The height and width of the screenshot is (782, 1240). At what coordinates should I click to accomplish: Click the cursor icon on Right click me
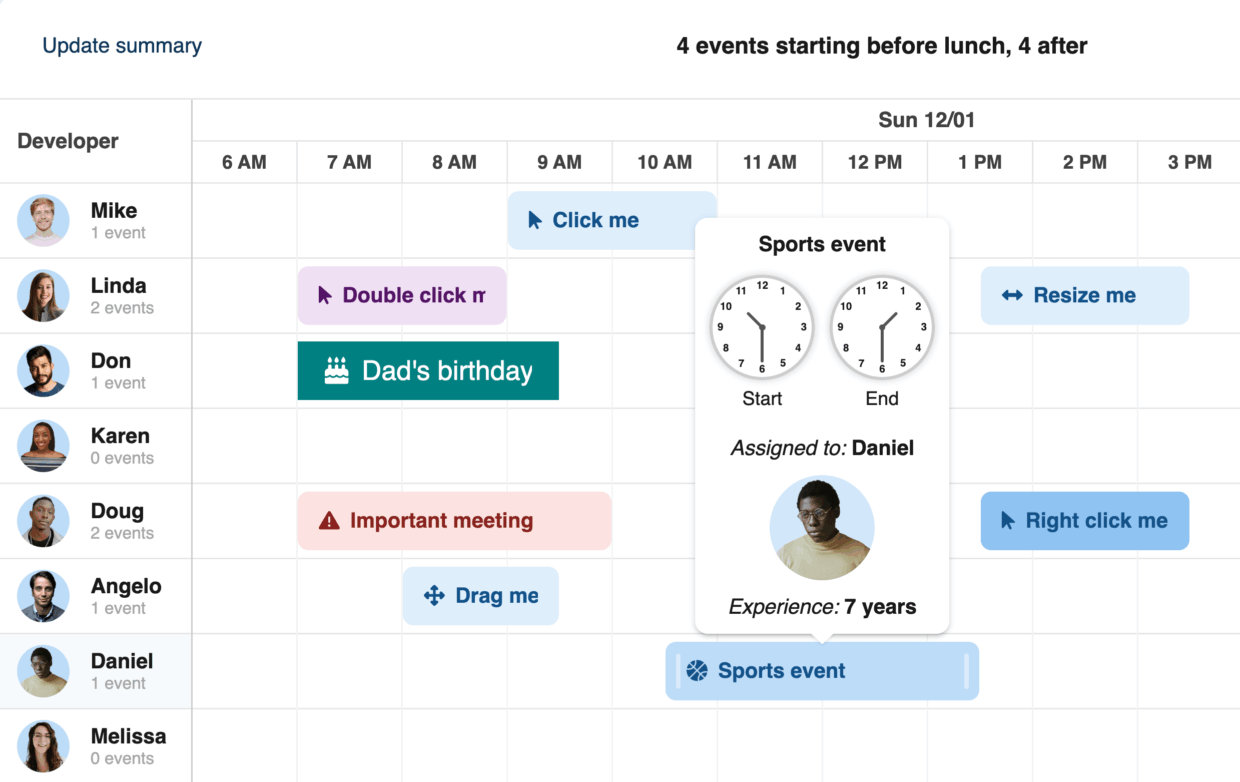point(1008,521)
